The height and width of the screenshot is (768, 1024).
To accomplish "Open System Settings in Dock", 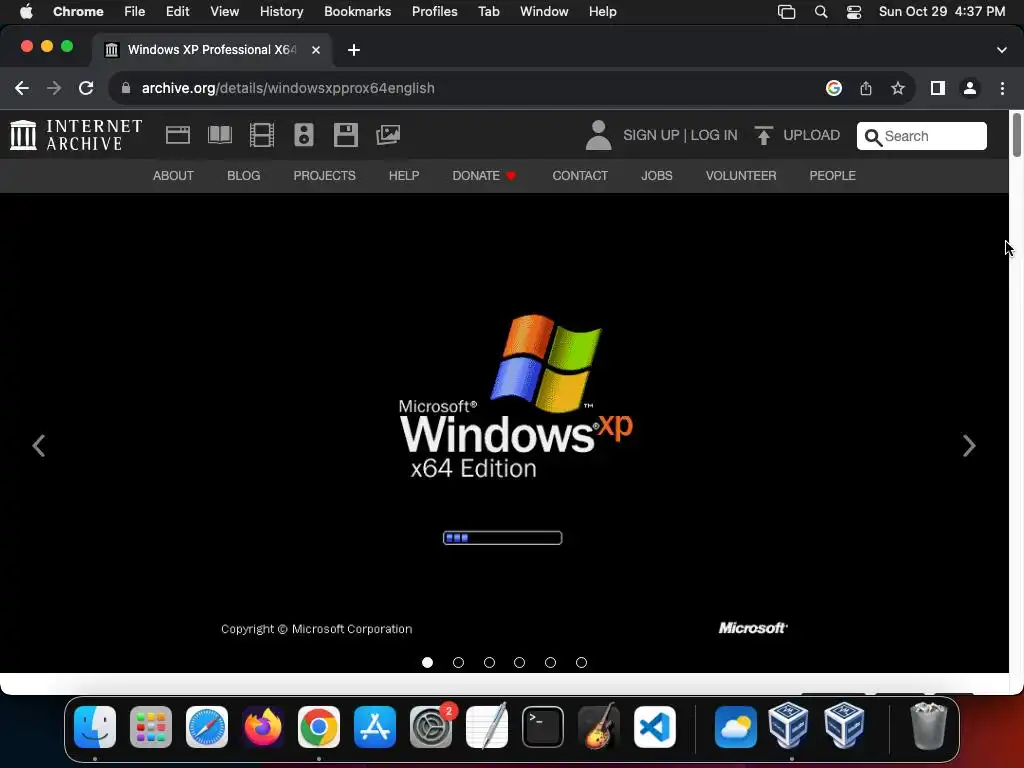I will 431,727.
